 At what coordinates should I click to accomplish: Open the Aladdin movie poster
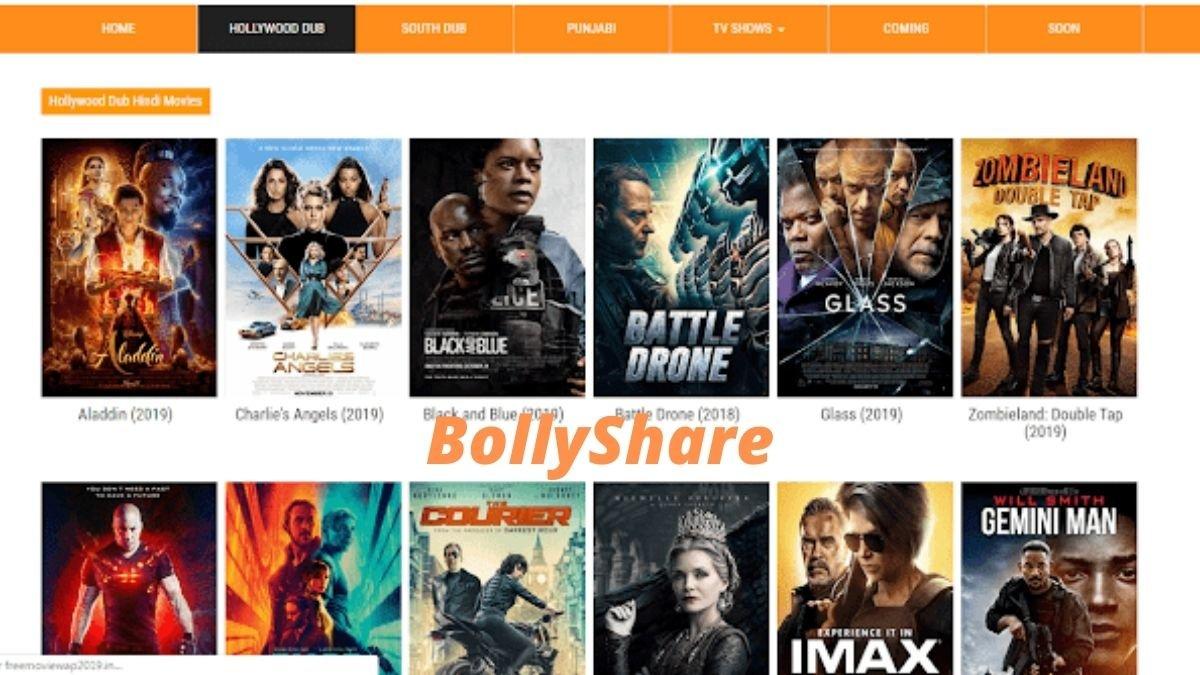pyautogui.click(x=129, y=267)
